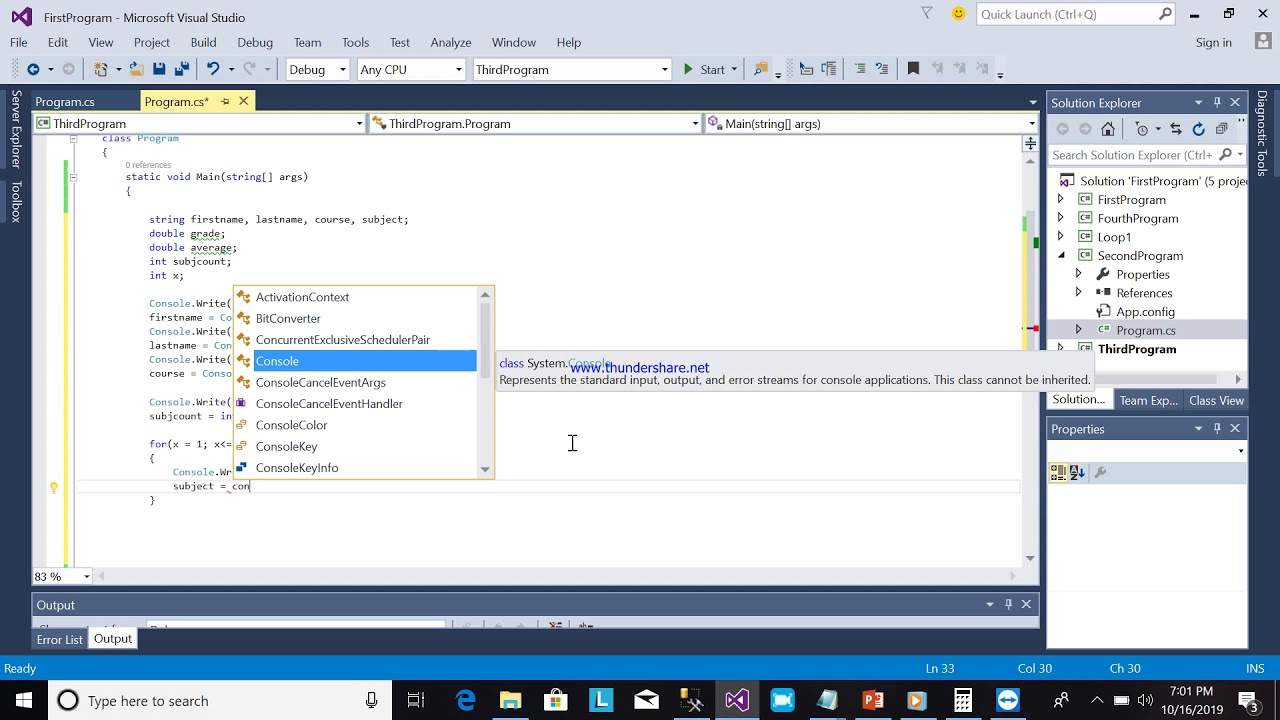This screenshot has width=1280, height=720.
Task: Collapse the SecondProgram project node
Action: pos(1061,255)
